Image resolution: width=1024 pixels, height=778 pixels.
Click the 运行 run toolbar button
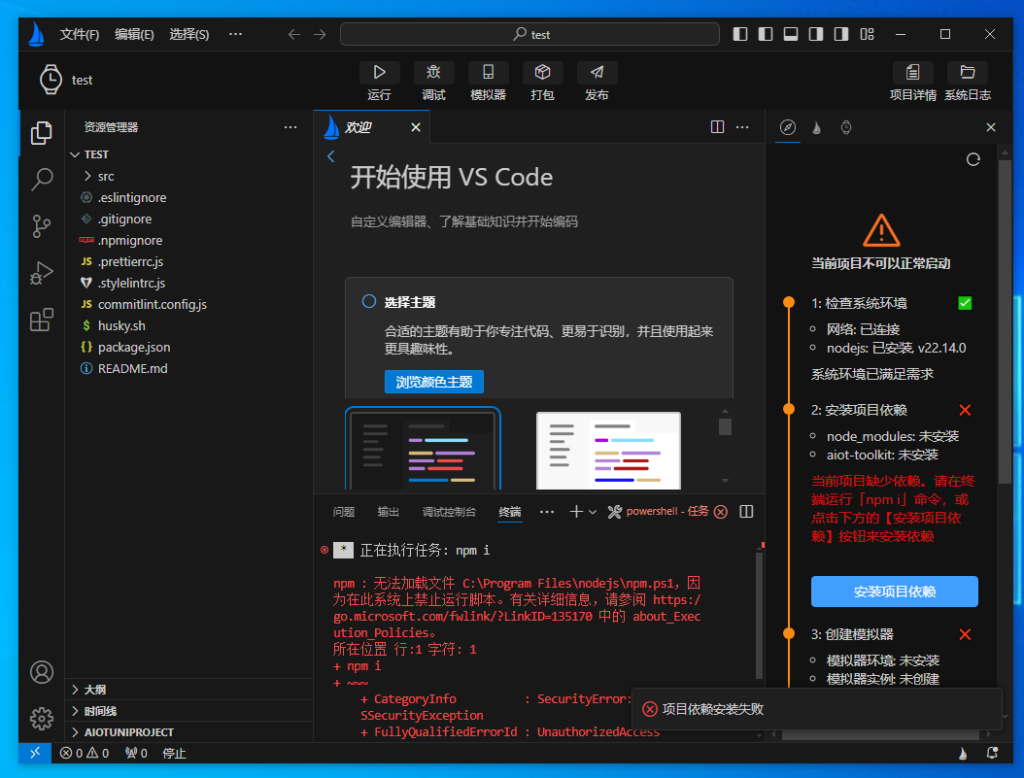tap(379, 82)
